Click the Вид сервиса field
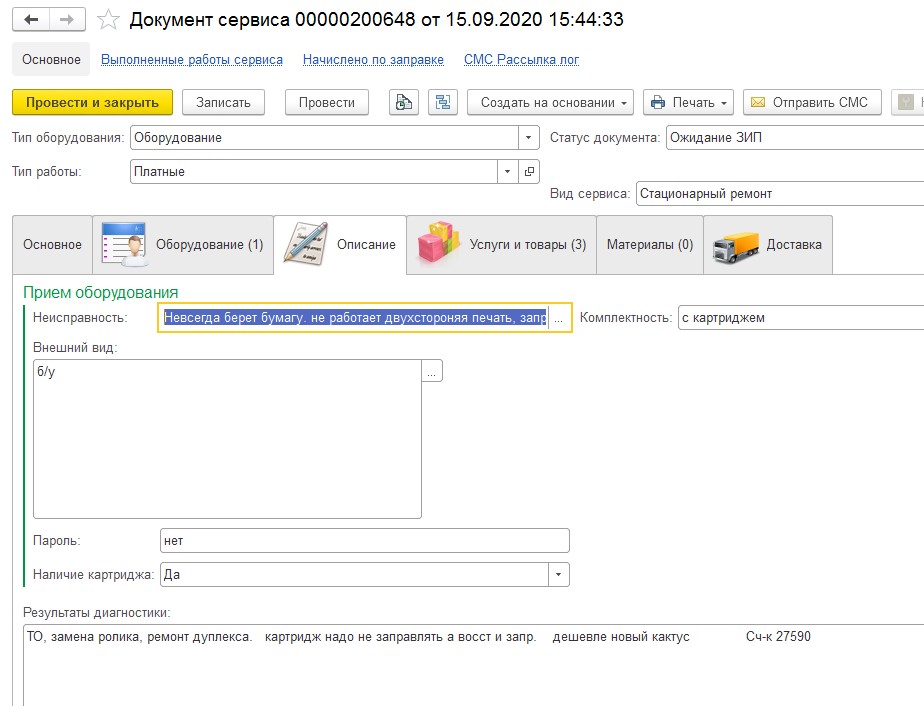 [780, 194]
